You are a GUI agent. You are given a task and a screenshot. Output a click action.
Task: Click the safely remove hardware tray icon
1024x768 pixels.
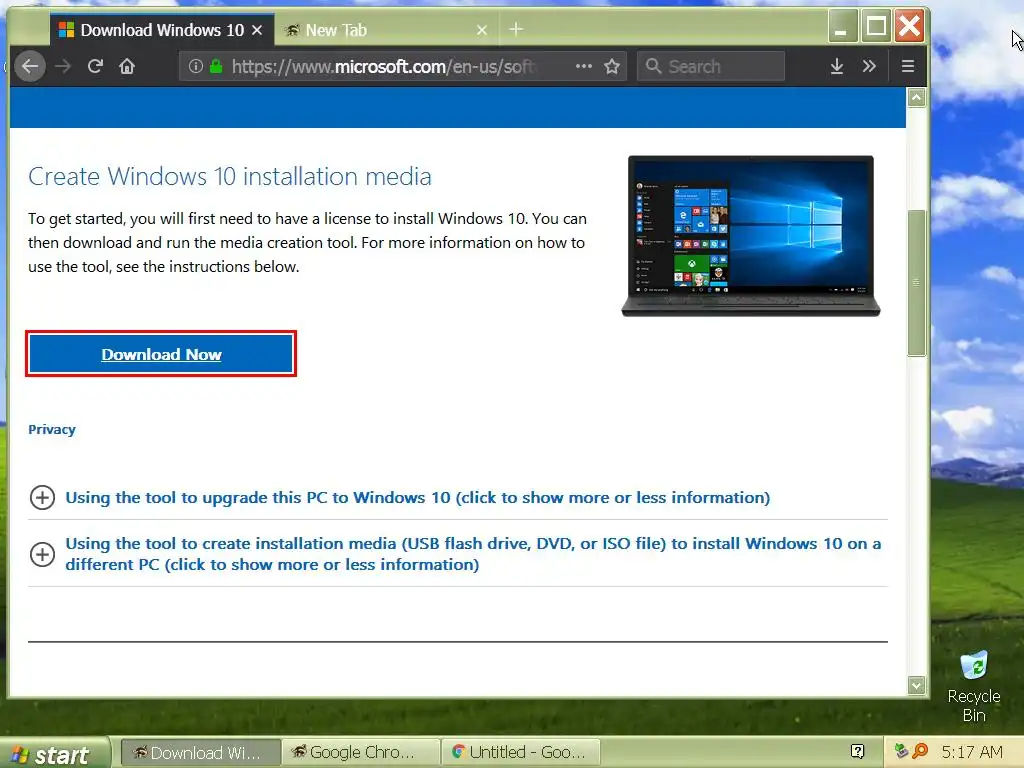coord(902,751)
